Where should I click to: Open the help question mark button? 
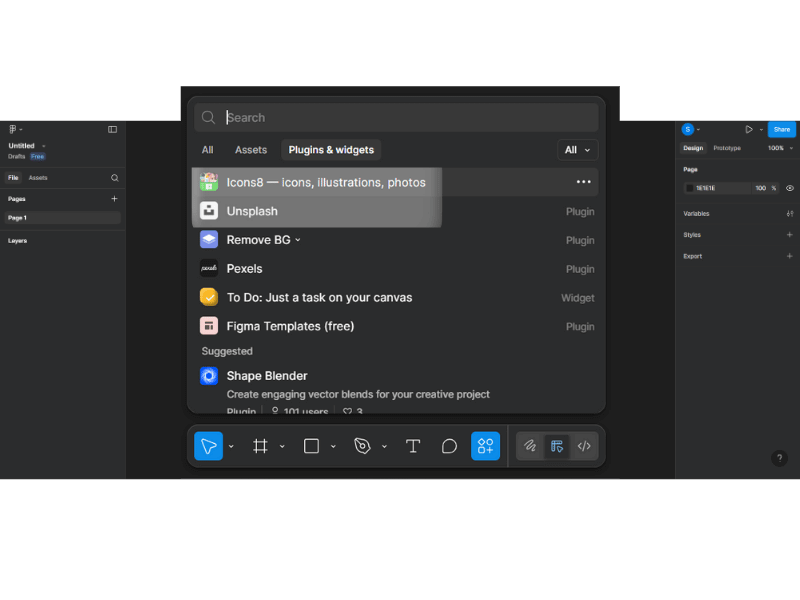tap(779, 458)
